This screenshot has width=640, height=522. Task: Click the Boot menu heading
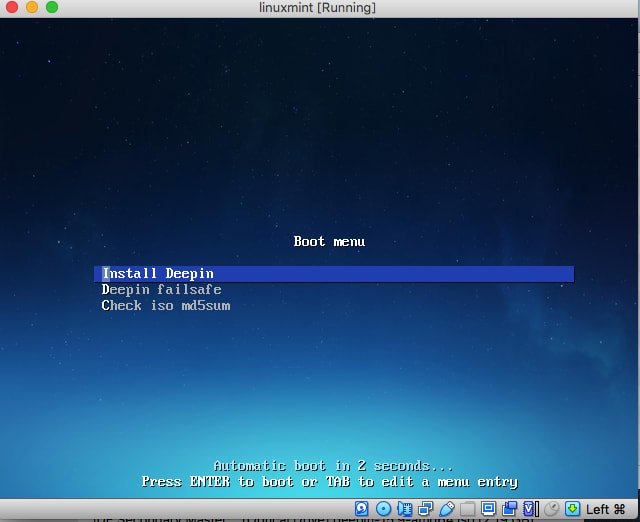(329, 242)
